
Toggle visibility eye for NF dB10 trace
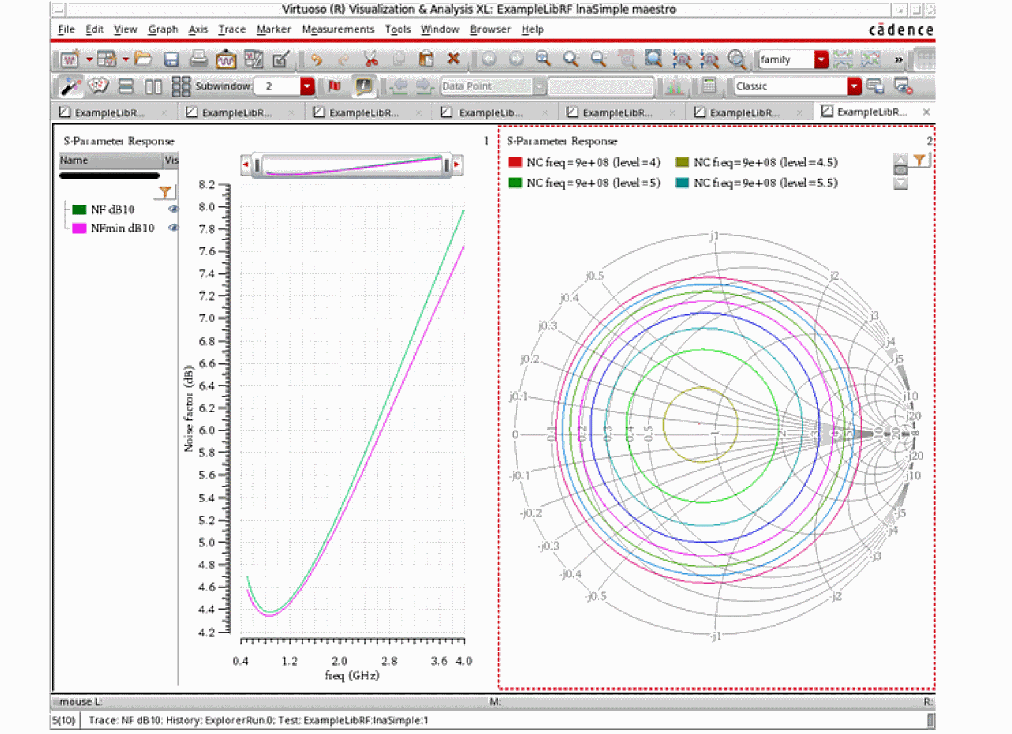coord(173,209)
